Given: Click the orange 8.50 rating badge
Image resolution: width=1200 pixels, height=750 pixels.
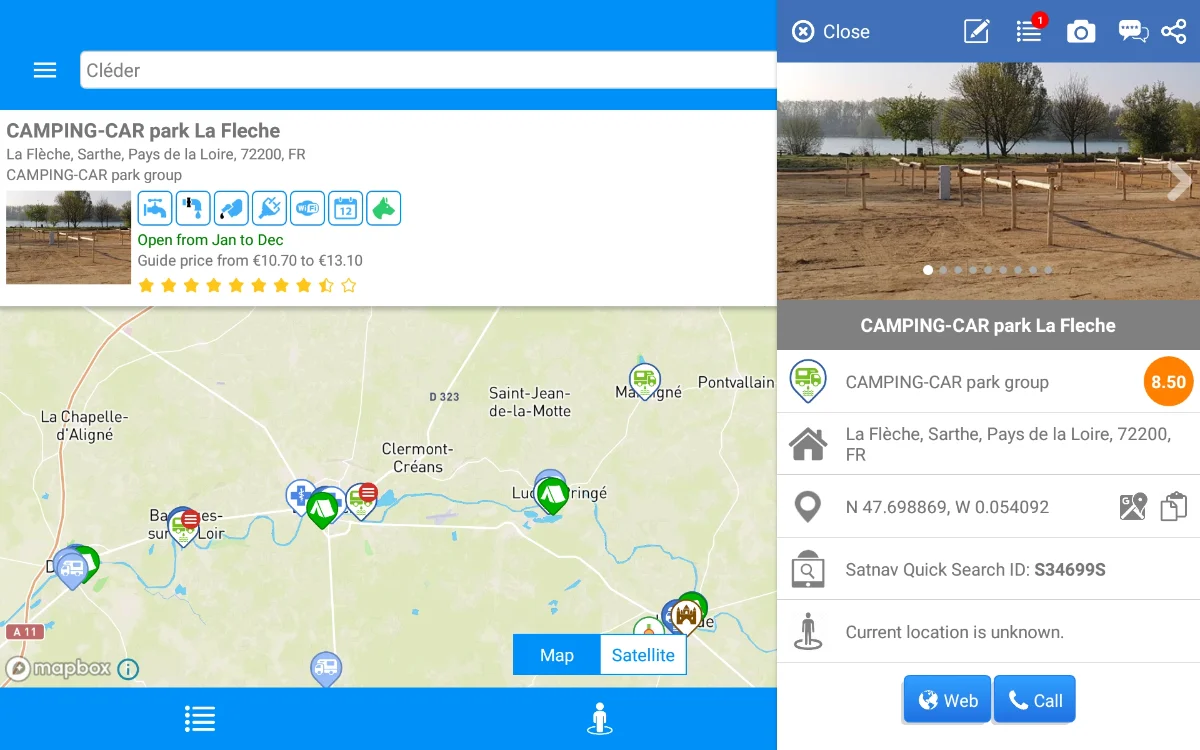Looking at the screenshot, I should [1168, 382].
